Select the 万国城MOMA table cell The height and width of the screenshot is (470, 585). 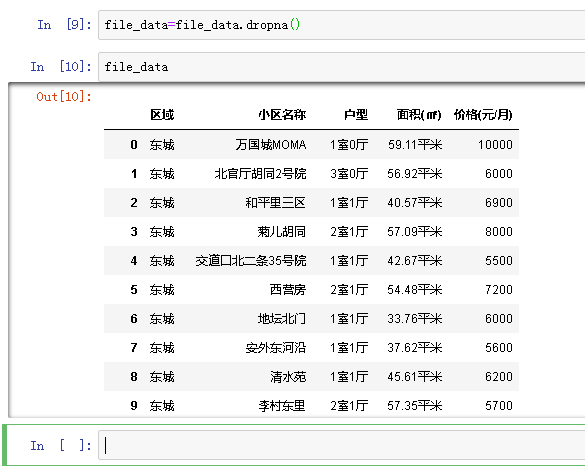point(271,145)
